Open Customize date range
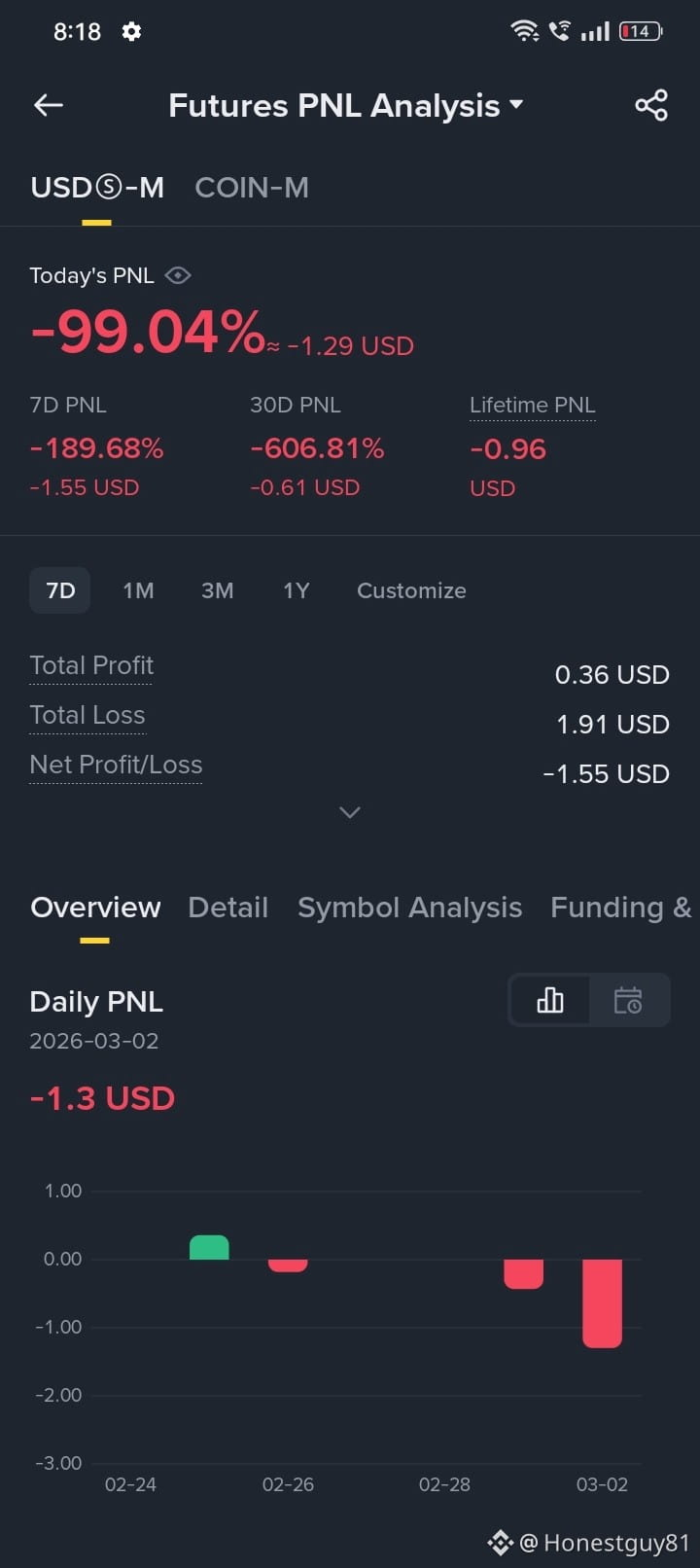The width and height of the screenshot is (700, 1568). coord(411,590)
